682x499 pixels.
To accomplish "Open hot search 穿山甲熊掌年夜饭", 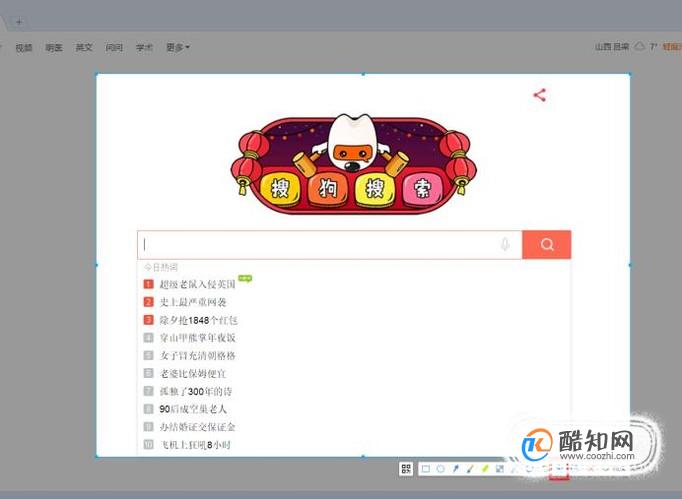I will 197,338.
